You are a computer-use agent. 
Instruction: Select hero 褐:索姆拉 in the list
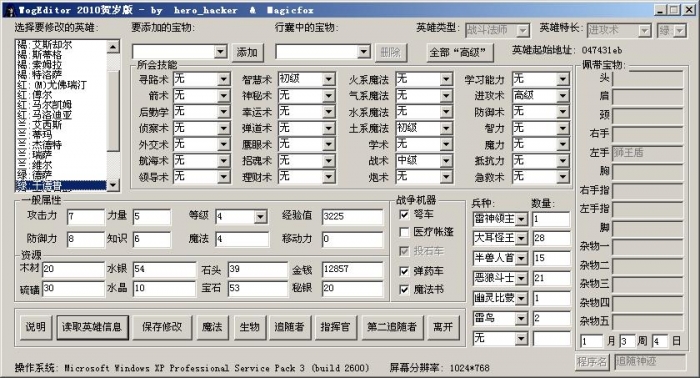coord(40,65)
